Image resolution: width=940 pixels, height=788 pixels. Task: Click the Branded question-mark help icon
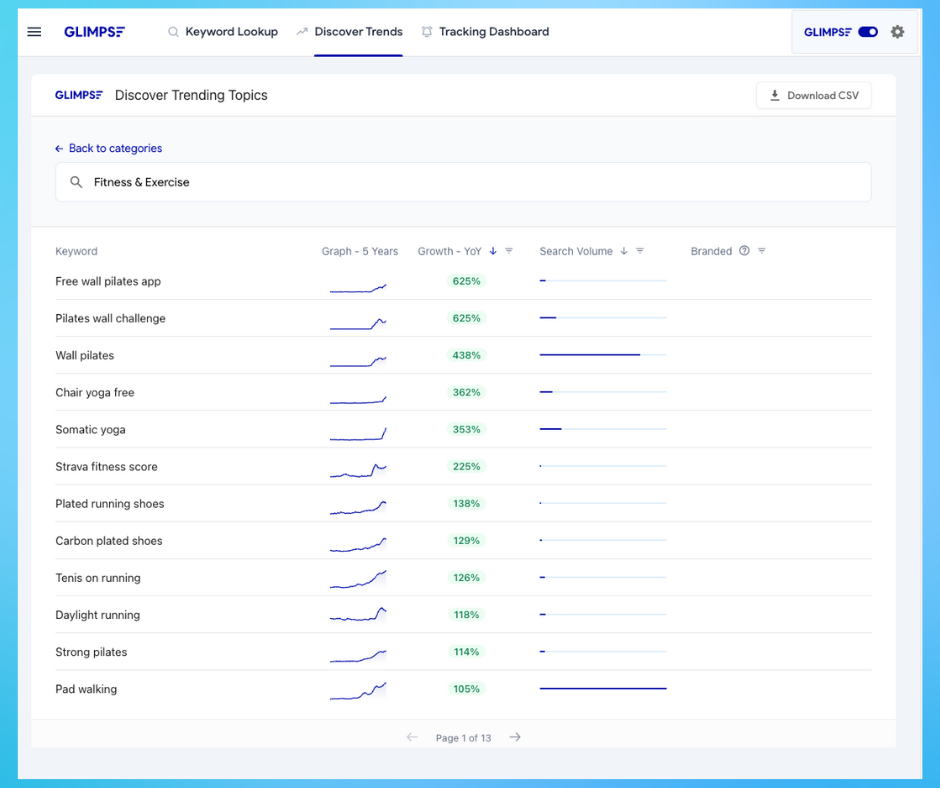(x=744, y=251)
